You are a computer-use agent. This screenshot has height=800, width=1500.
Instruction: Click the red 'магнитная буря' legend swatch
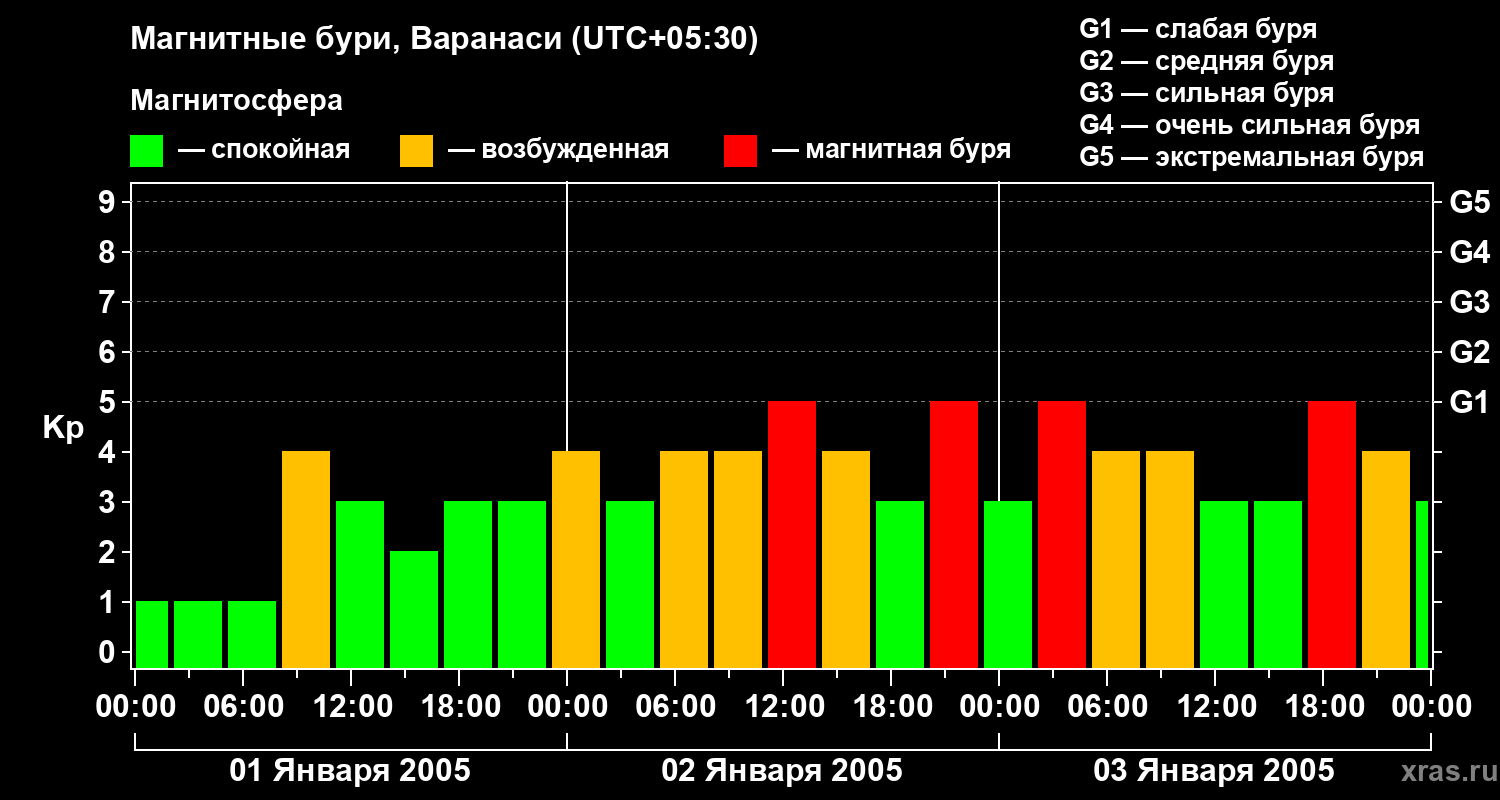[740, 151]
